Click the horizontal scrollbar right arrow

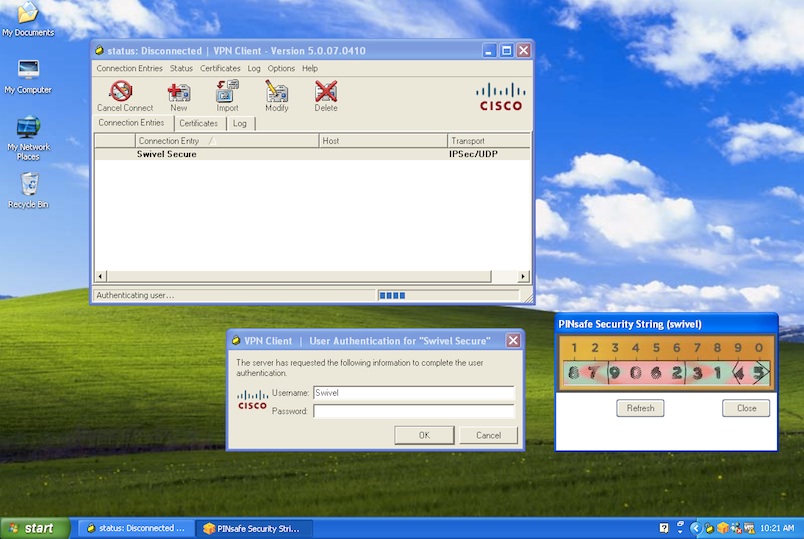[x=522, y=276]
